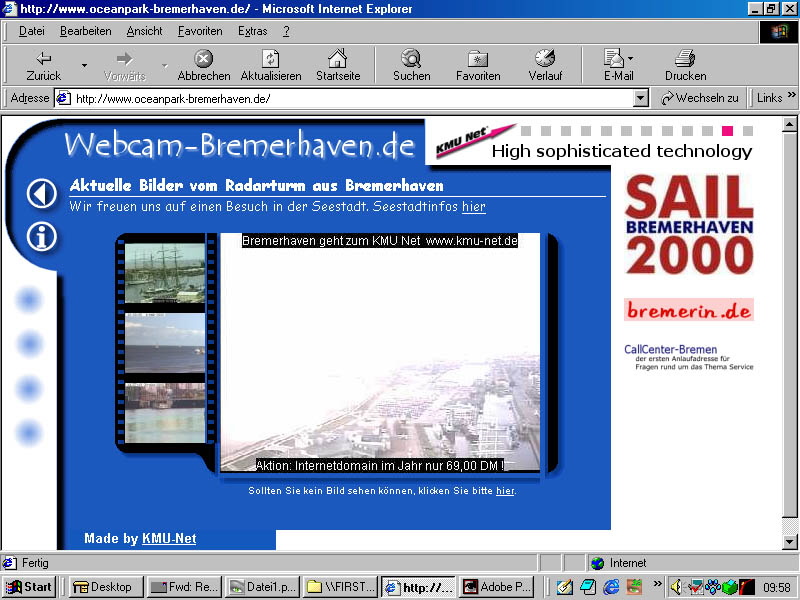Go back with the Zurück button

click(43, 65)
